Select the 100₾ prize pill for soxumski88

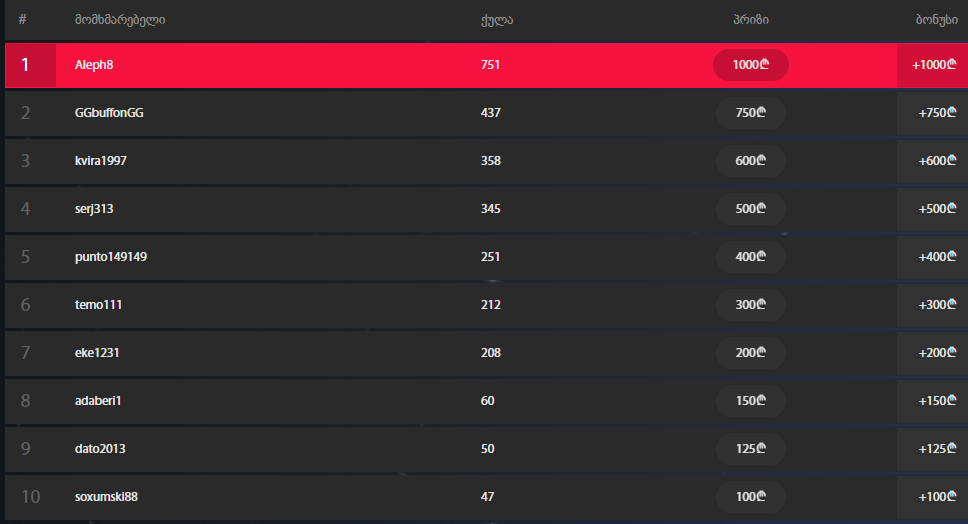click(751, 497)
